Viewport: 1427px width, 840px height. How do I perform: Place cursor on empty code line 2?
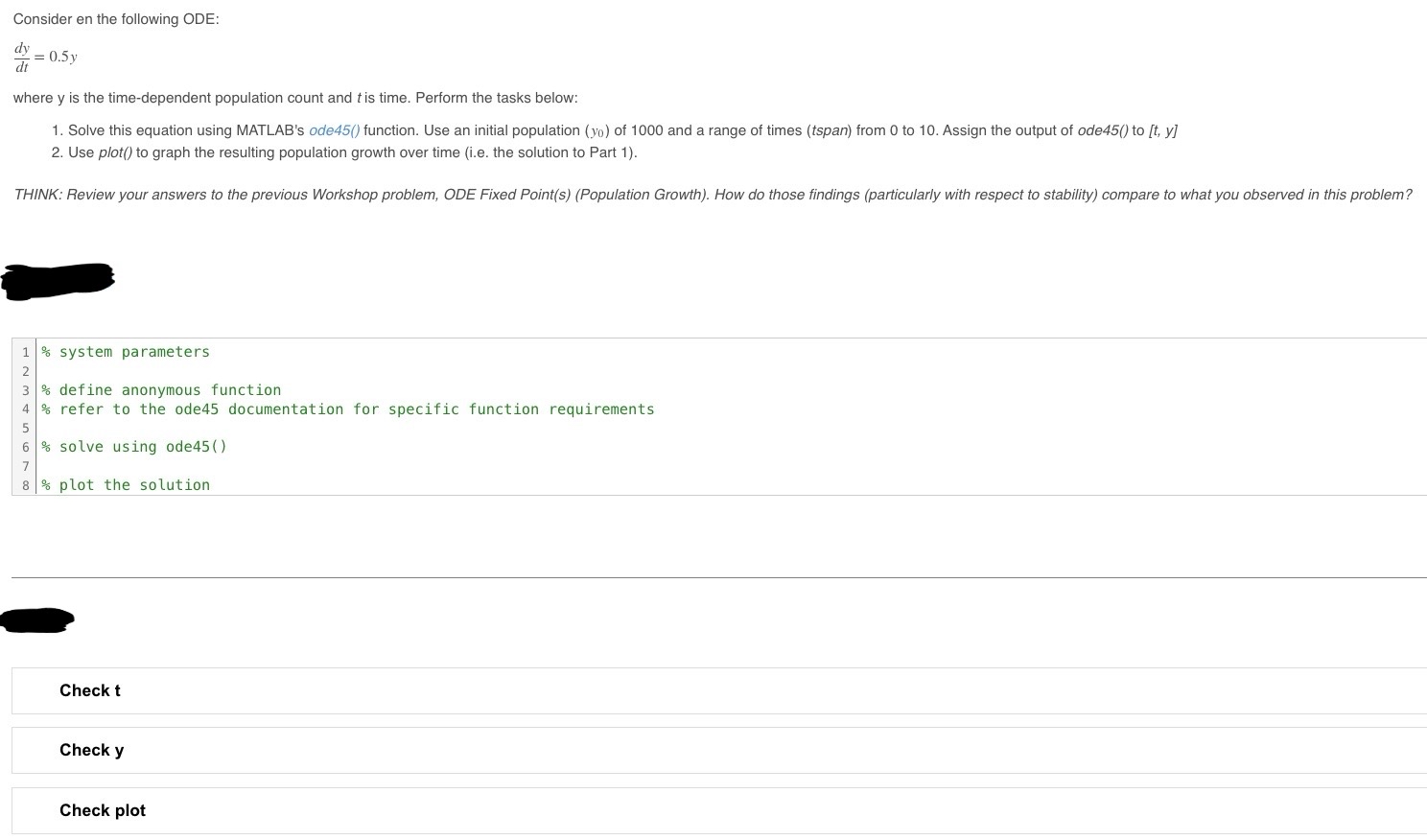[x=192, y=370]
